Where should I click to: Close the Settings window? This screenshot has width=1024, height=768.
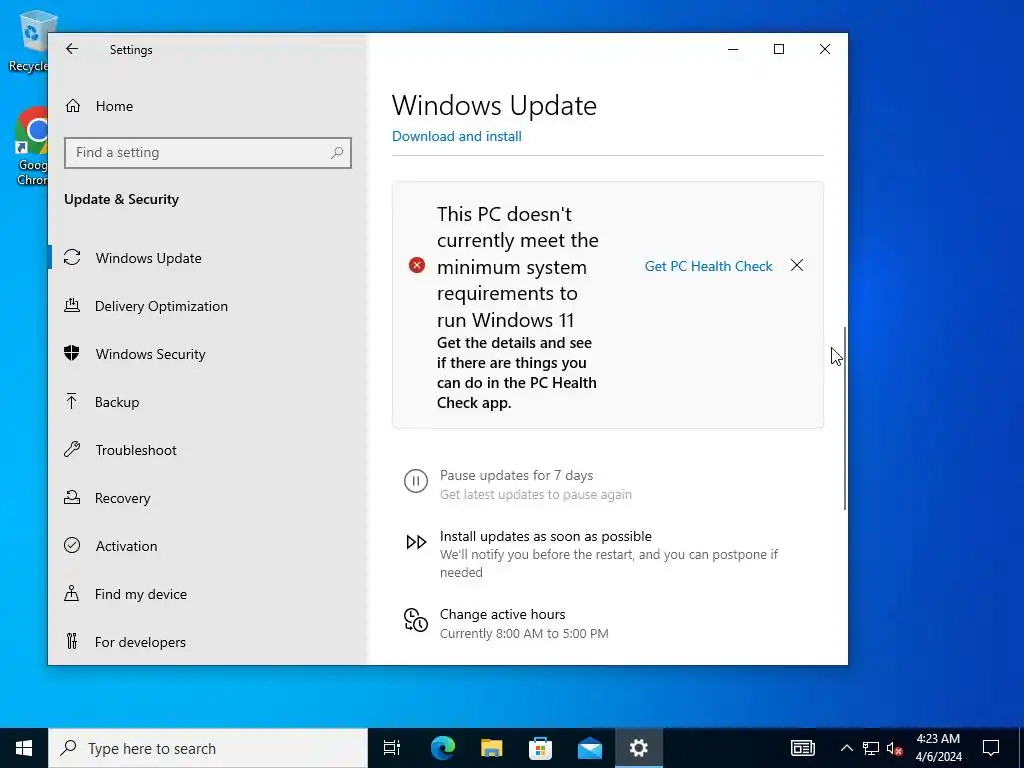pos(825,49)
